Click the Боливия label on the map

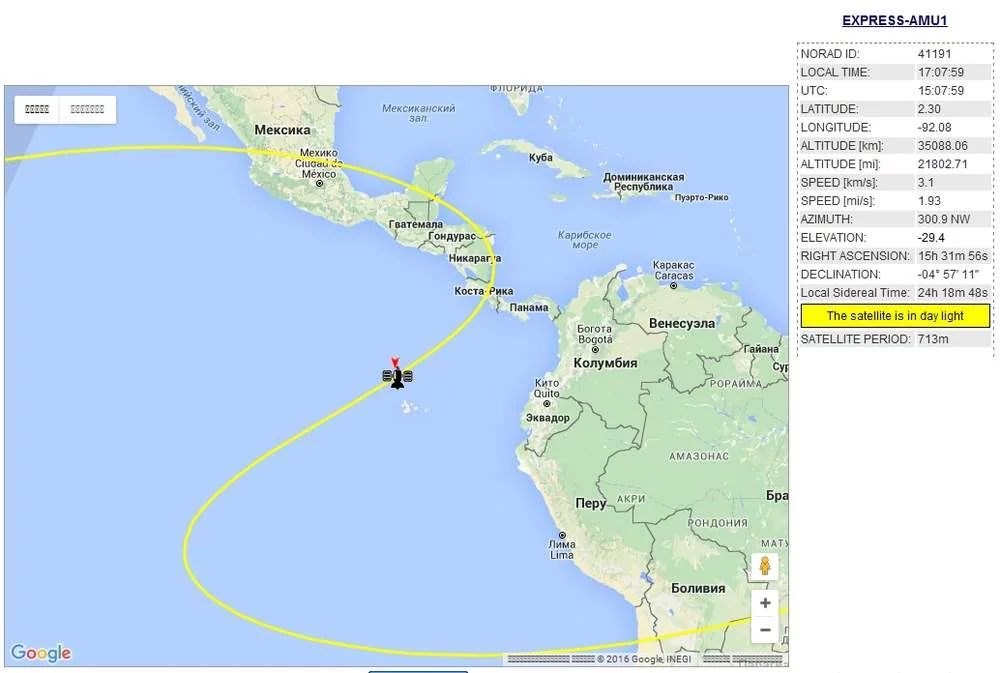tap(698, 588)
